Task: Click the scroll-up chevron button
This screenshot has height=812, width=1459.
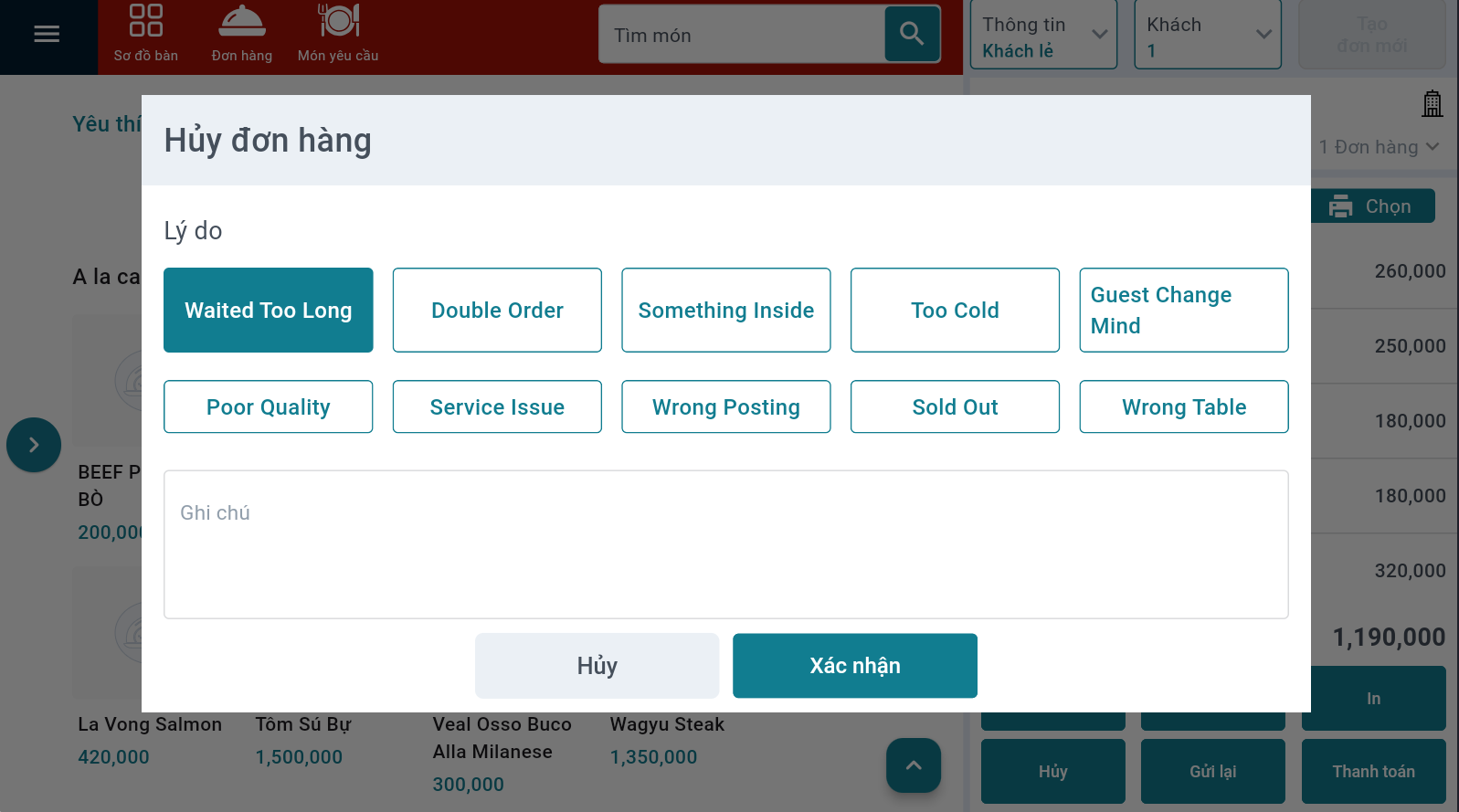Action: pyautogui.click(x=913, y=765)
